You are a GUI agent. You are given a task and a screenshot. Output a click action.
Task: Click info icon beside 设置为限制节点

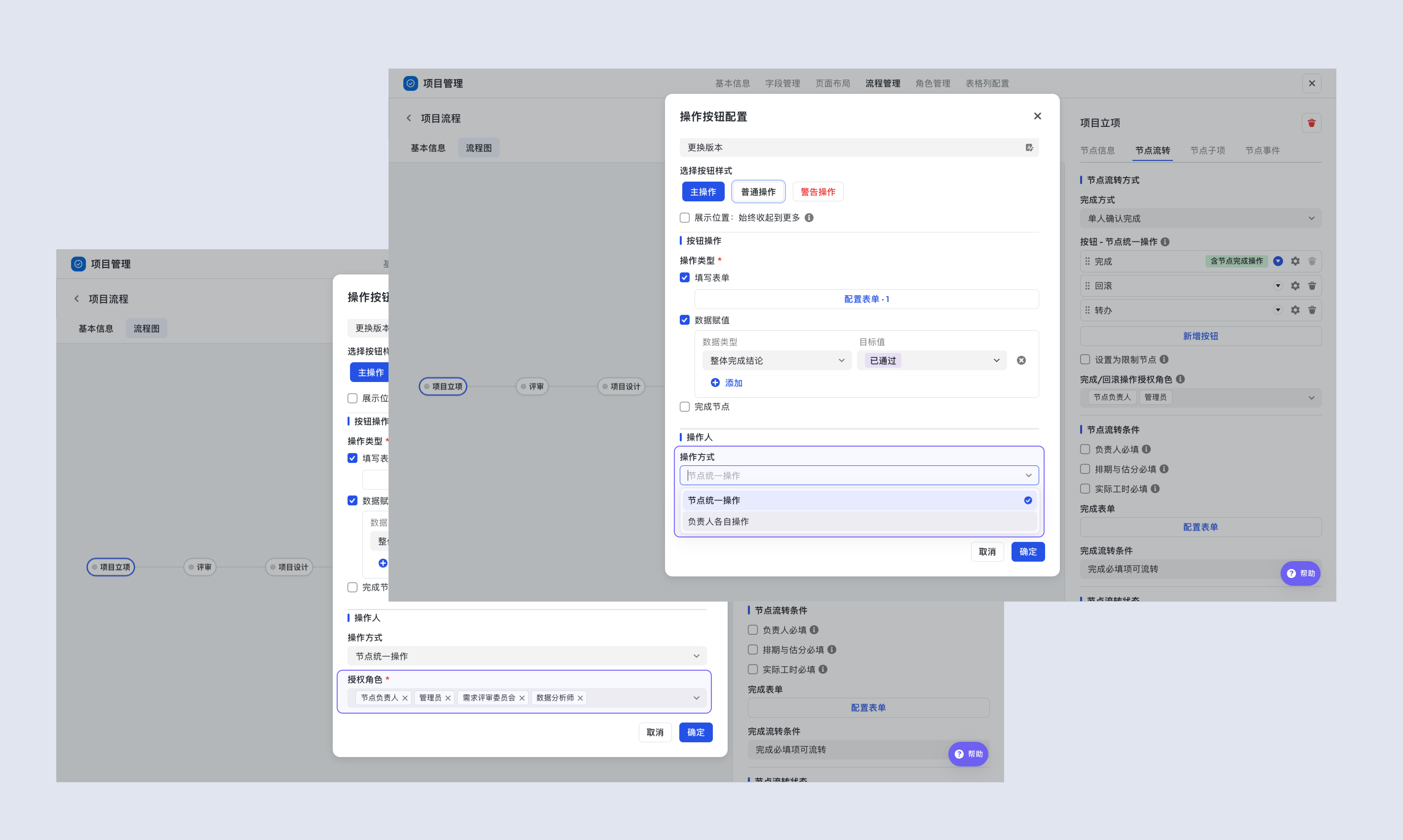[1164, 360]
